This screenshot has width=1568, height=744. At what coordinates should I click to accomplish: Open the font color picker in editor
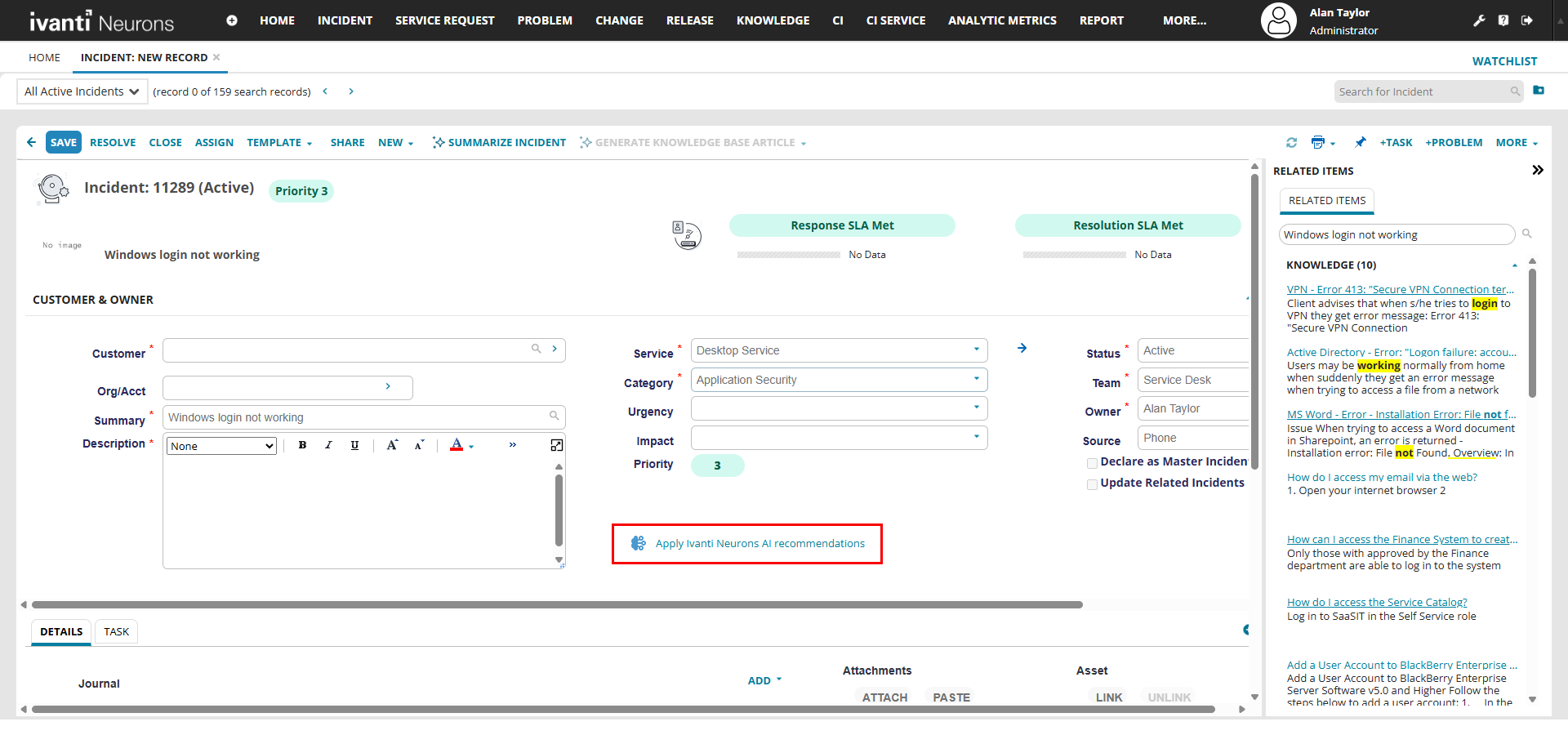[458, 445]
